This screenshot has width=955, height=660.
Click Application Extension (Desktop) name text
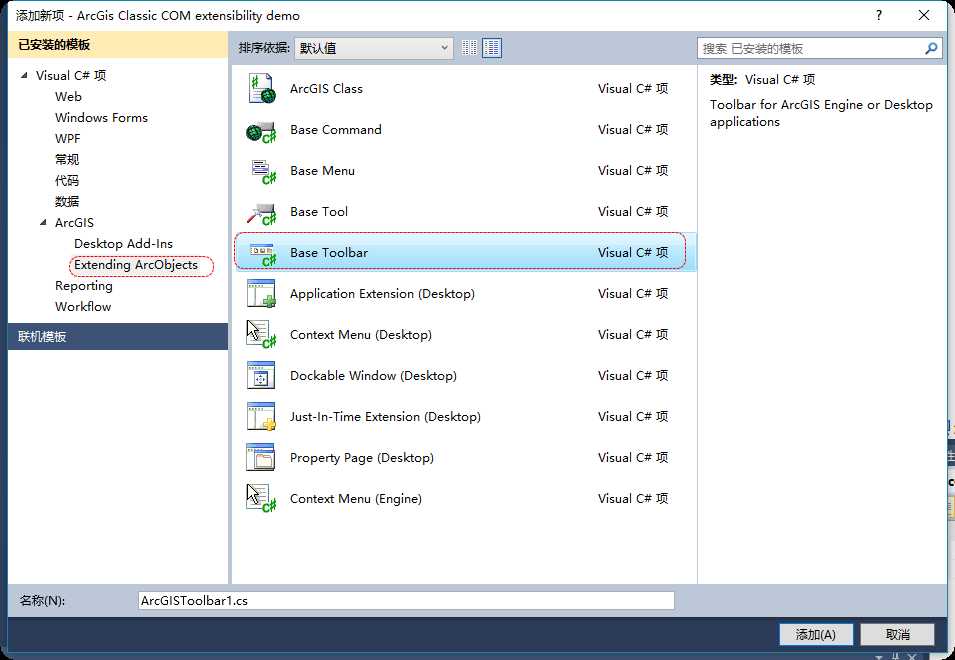tap(382, 293)
